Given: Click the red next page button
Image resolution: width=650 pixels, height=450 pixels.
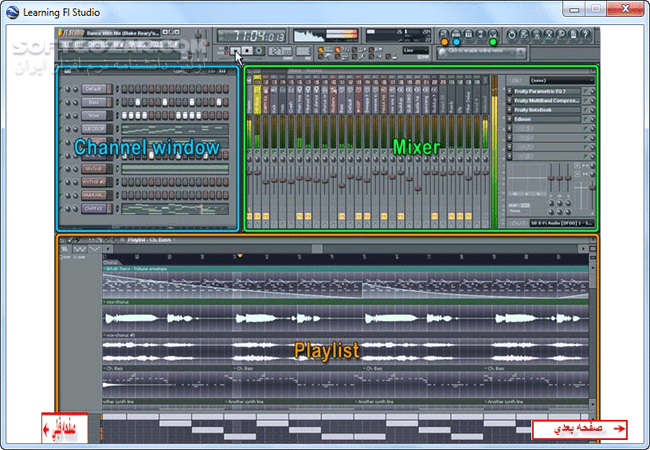Looking at the screenshot, I should 580,429.
